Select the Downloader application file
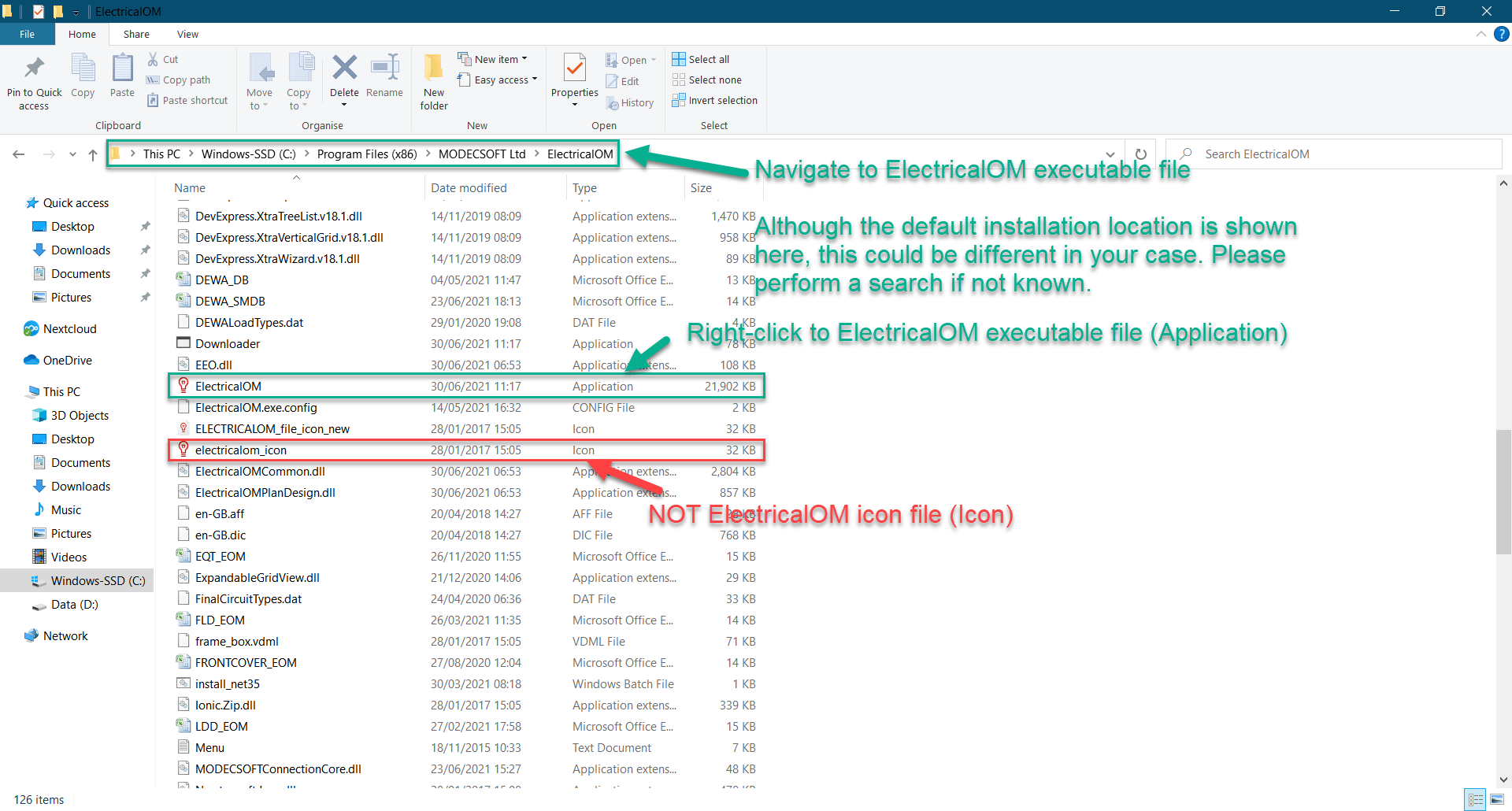This screenshot has height=811, width=1512. pyautogui.click(x=466, y=344)
